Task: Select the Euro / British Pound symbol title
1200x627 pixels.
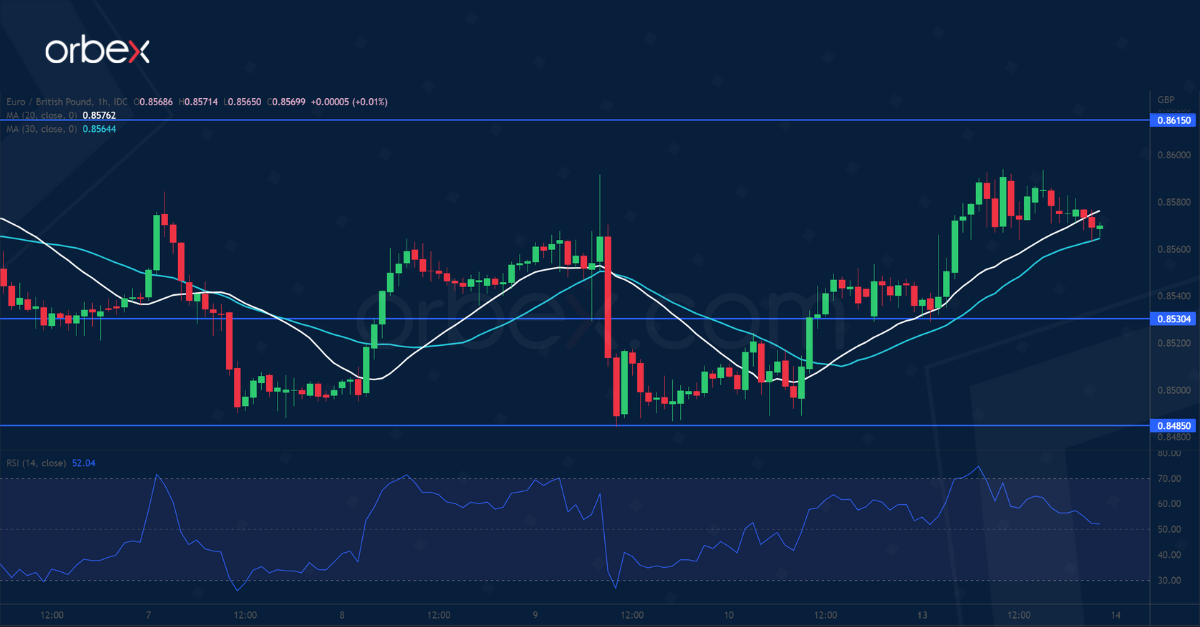Action: (67, 102)
